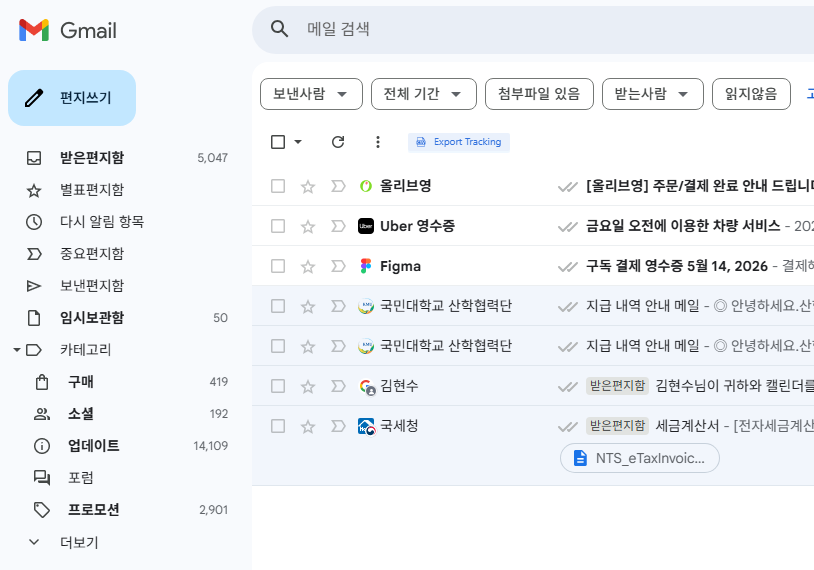Open the 올리브영 주문/결제 완료 email
The height and width of the screenshot is (570, 814).
[700, 186]
